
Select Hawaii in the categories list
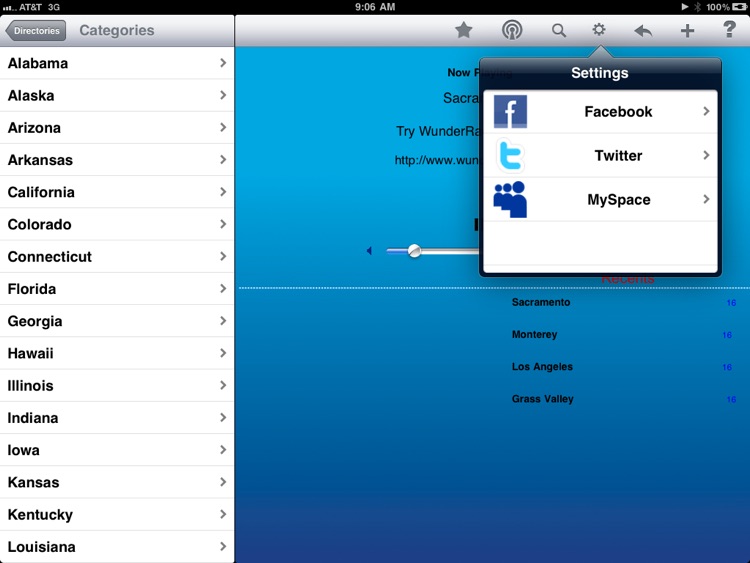(x=117, y=353)
